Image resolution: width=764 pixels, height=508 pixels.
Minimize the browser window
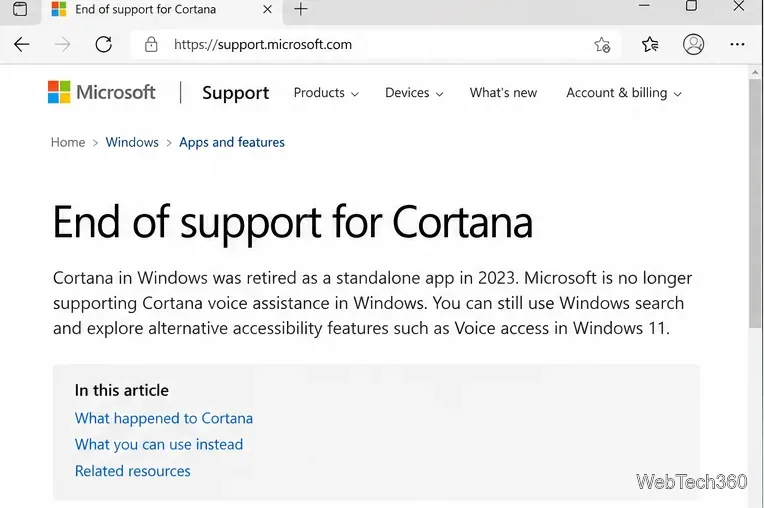644,6
